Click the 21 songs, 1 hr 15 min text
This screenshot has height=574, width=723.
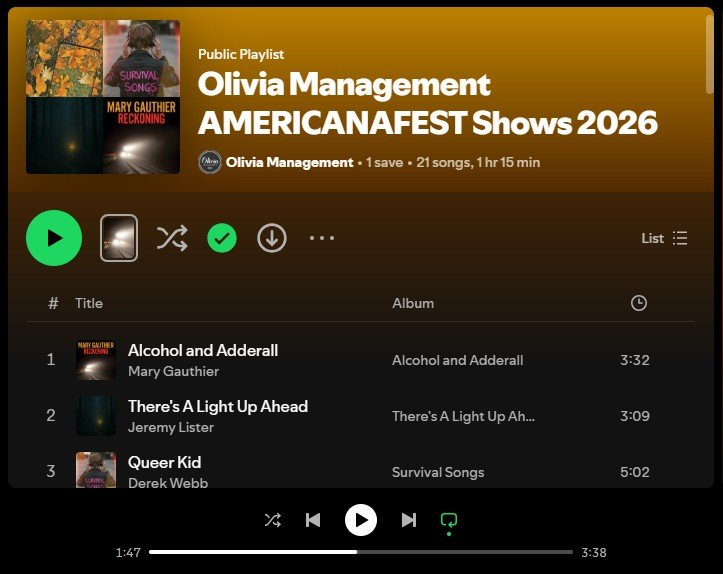click(x=478, y=162)
